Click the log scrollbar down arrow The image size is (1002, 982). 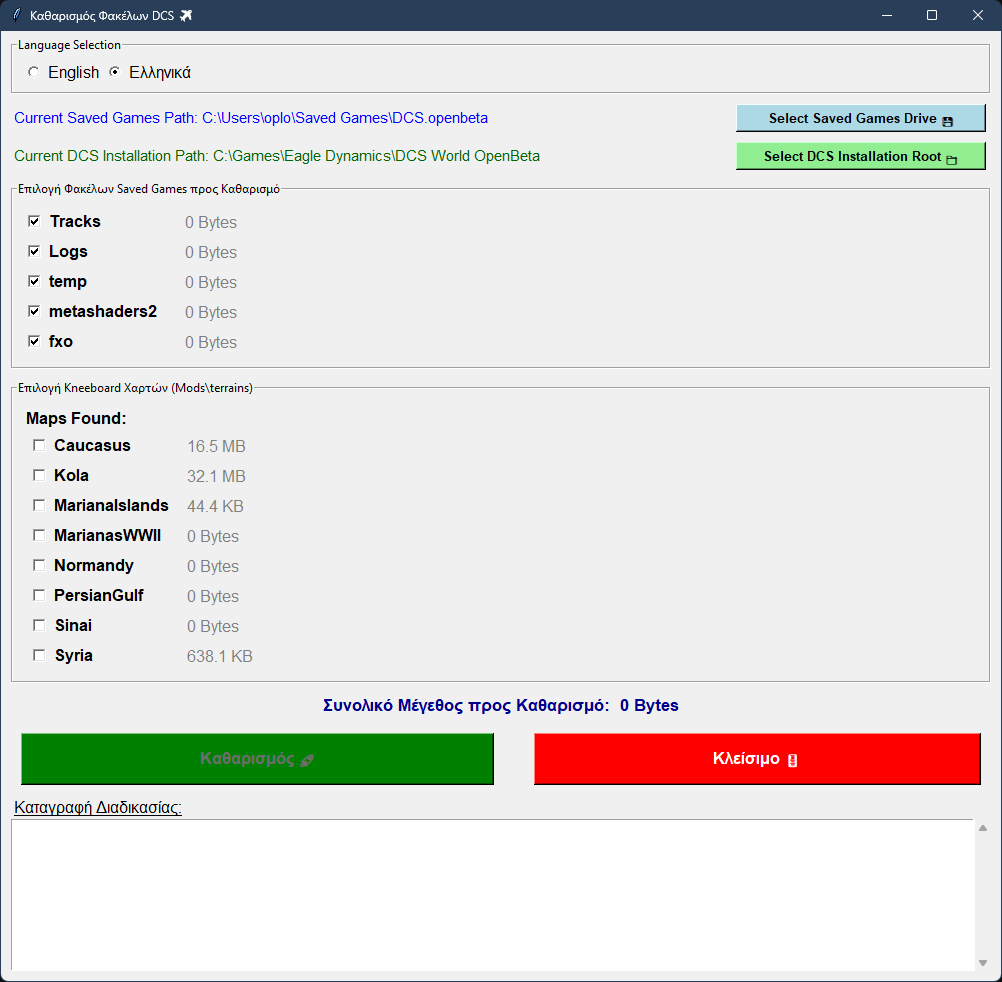(x=982, y=962)
